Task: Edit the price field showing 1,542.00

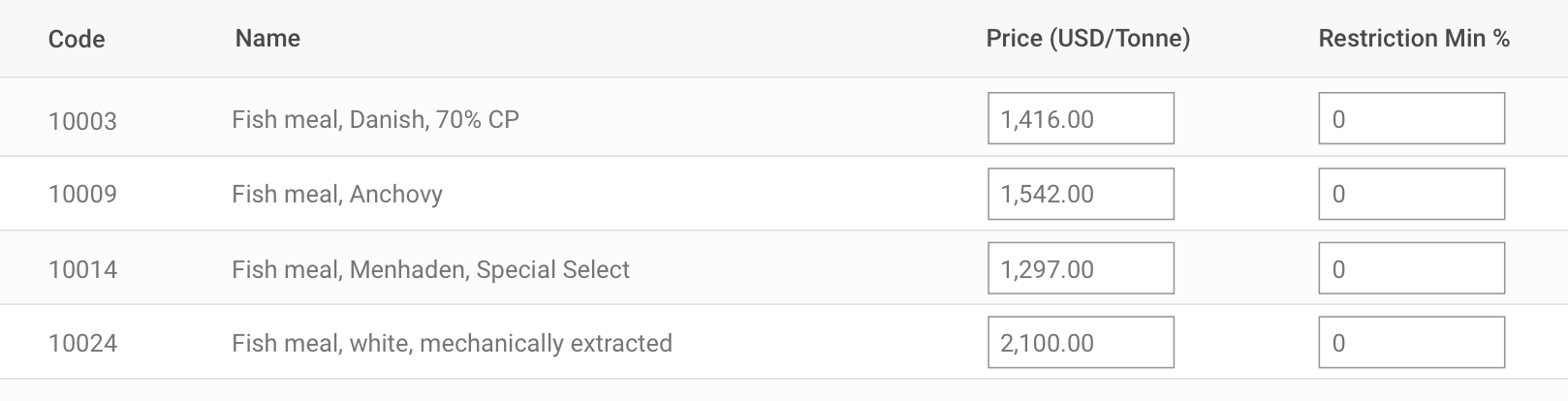Action: coord(1081,194)
